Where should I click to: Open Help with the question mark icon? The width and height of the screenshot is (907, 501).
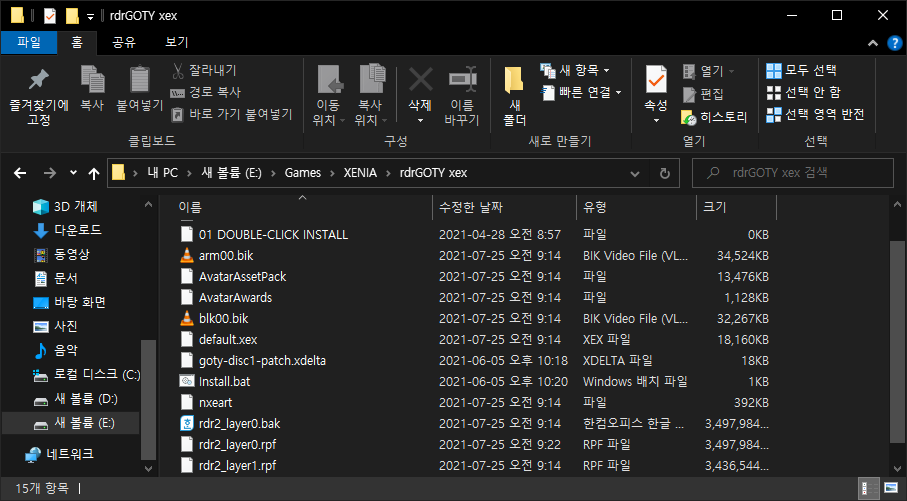894,43
